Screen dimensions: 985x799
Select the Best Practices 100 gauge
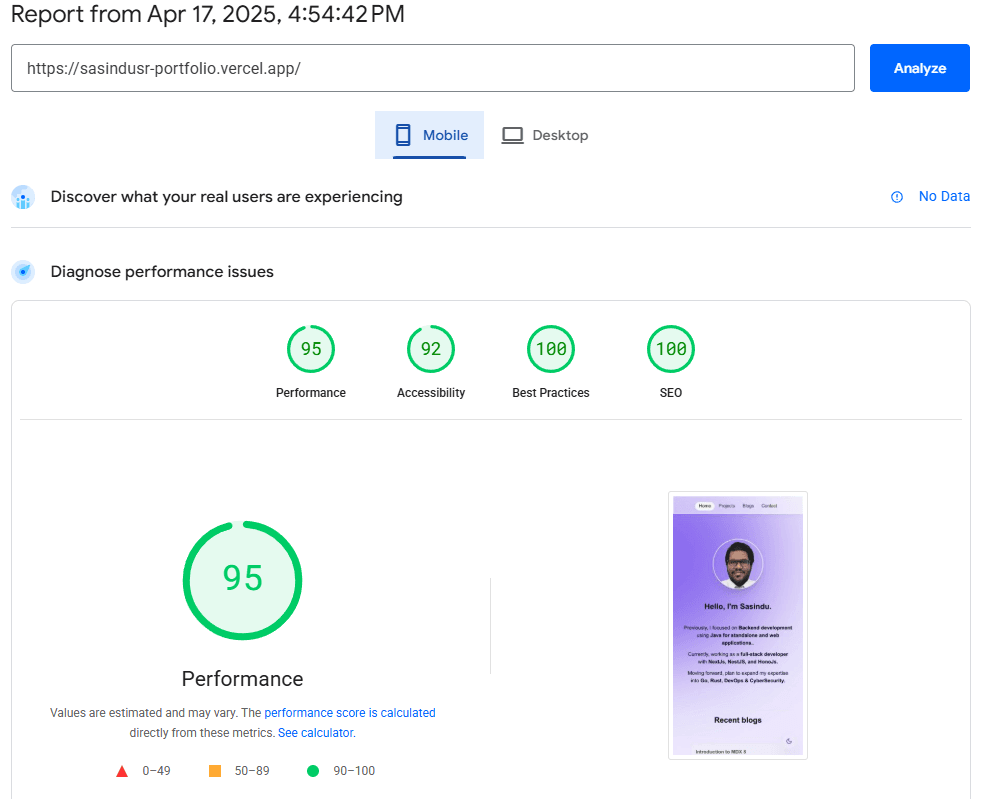point(551,349)
